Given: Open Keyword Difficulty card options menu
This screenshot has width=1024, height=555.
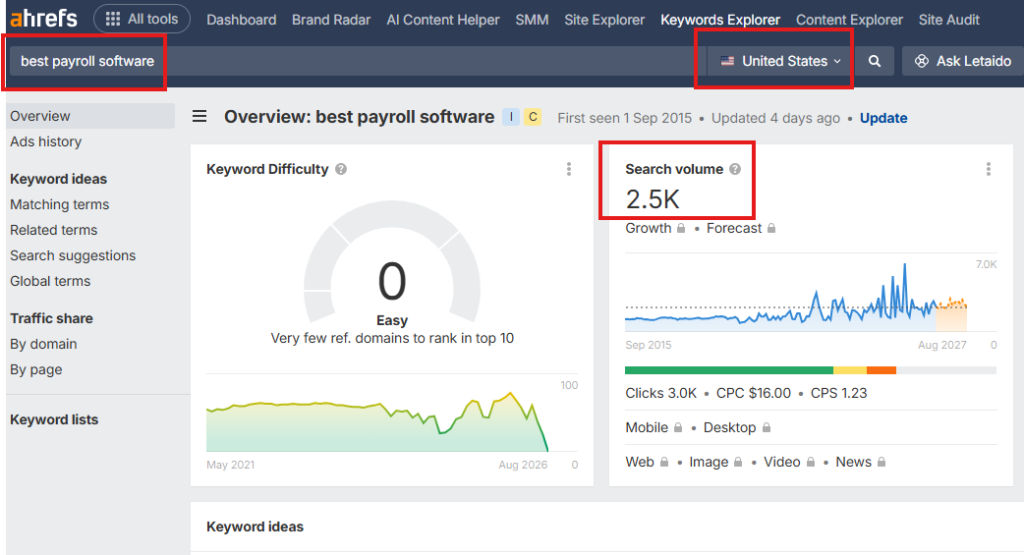Looking at the screenshot, I should point(569,169).
